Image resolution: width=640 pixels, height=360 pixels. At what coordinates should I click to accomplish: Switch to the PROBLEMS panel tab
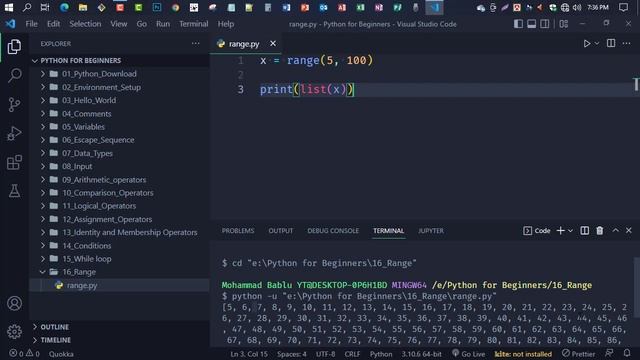click(x=238, y=231)
